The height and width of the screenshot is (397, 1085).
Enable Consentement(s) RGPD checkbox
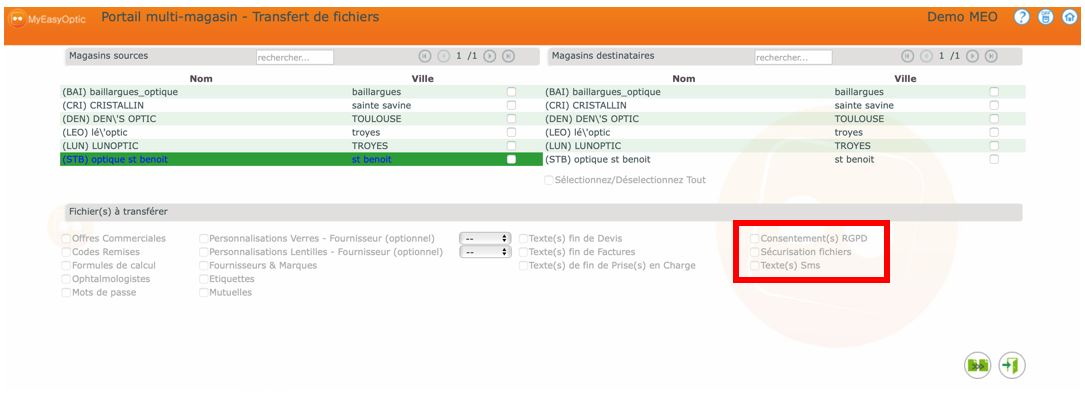tap(755, 239)
